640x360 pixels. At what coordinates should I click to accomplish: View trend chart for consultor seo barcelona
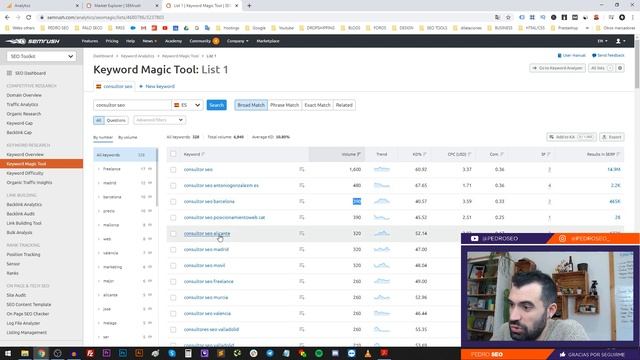pos(382,202)
